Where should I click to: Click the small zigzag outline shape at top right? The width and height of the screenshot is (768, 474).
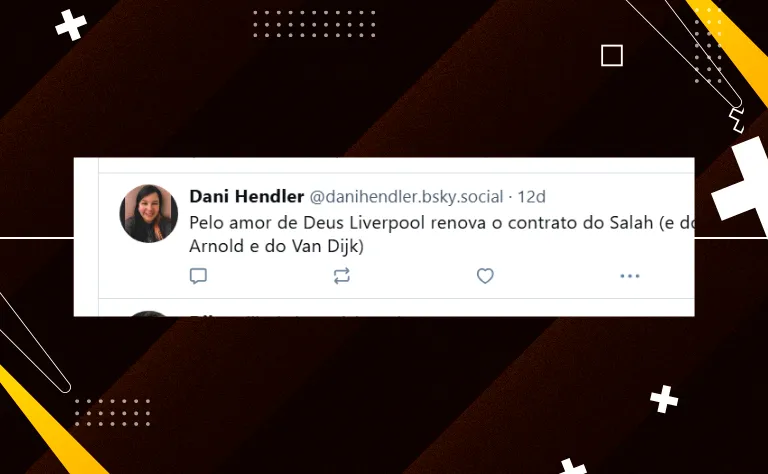tap(736, 120)
